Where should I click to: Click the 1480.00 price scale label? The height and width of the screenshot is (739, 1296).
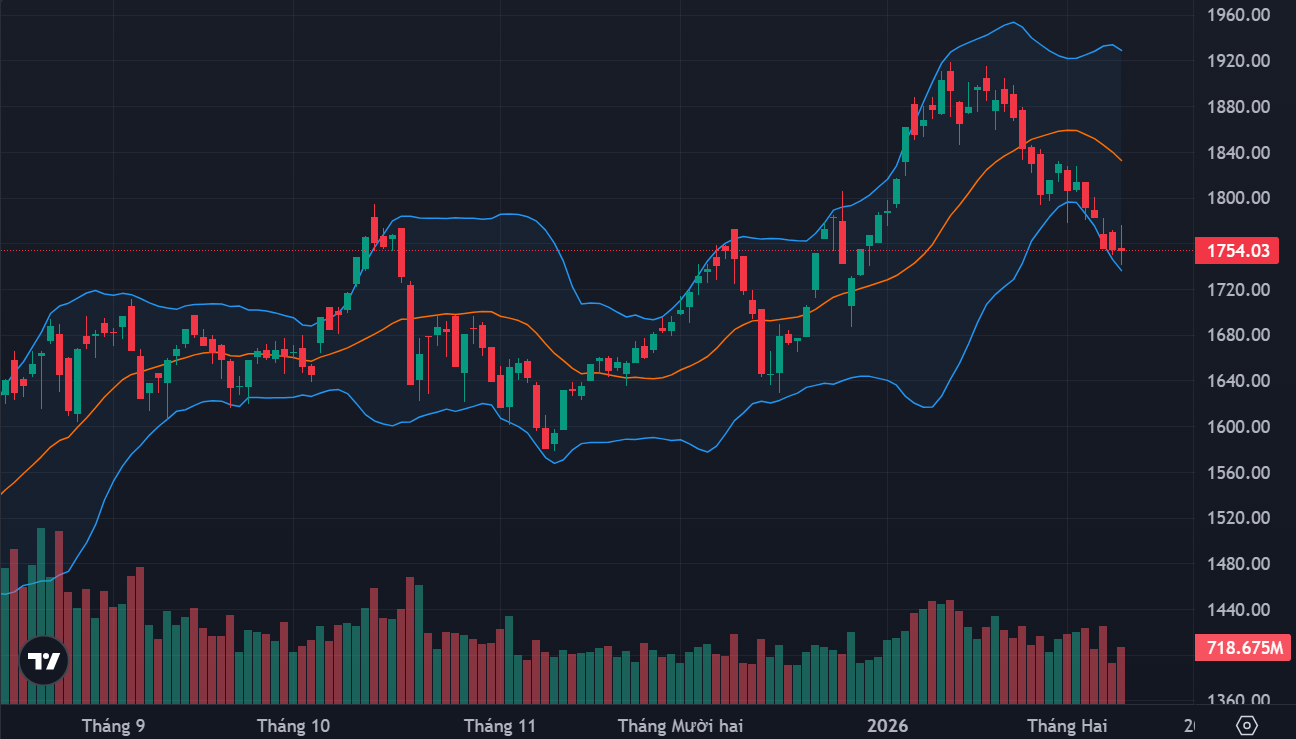tap(1238, 564)
